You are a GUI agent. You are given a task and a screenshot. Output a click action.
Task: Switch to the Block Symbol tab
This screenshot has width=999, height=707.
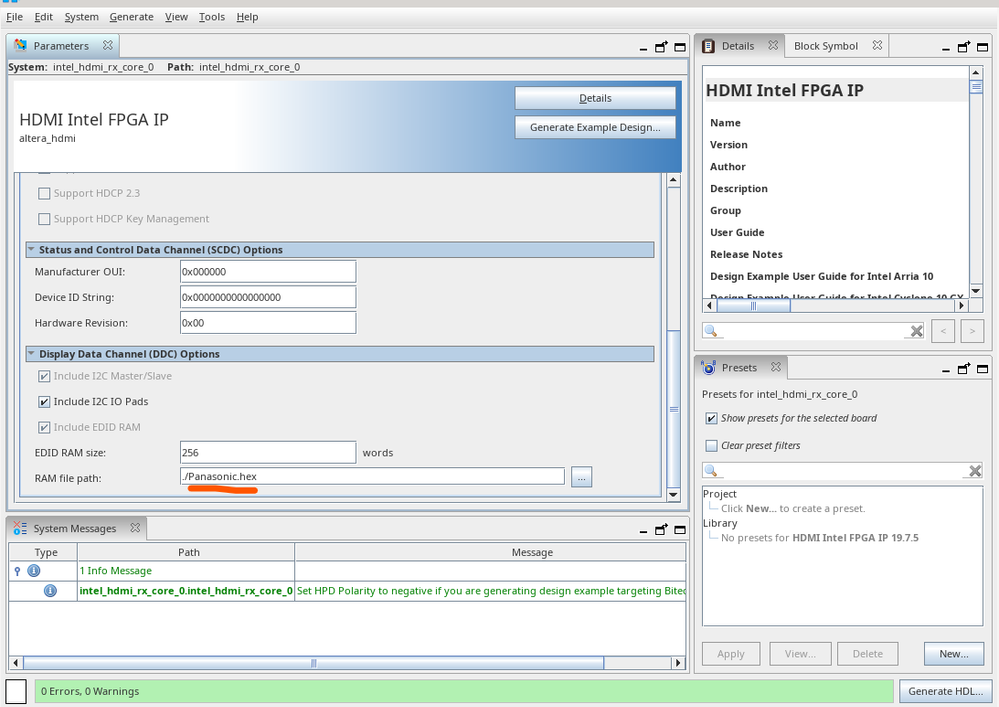(825, 46)
